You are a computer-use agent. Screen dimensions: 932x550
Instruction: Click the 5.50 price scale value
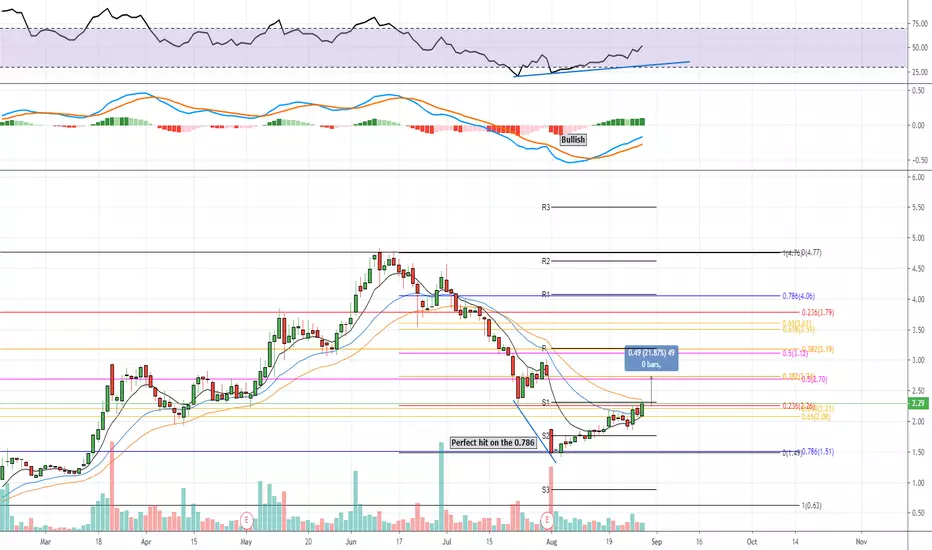tap(920, 208)
